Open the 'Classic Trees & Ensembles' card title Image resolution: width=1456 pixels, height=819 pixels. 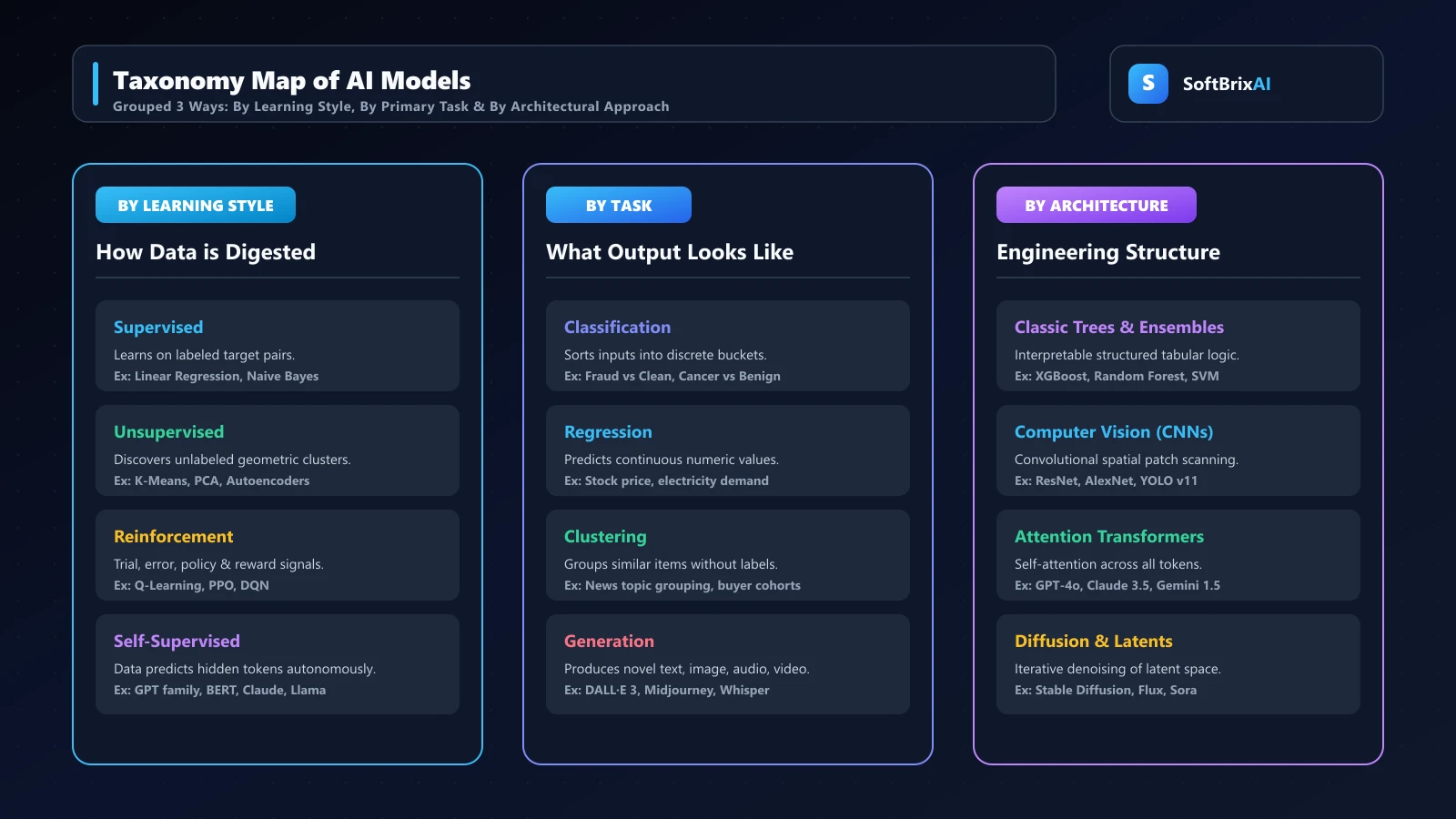coord(1119,328)
